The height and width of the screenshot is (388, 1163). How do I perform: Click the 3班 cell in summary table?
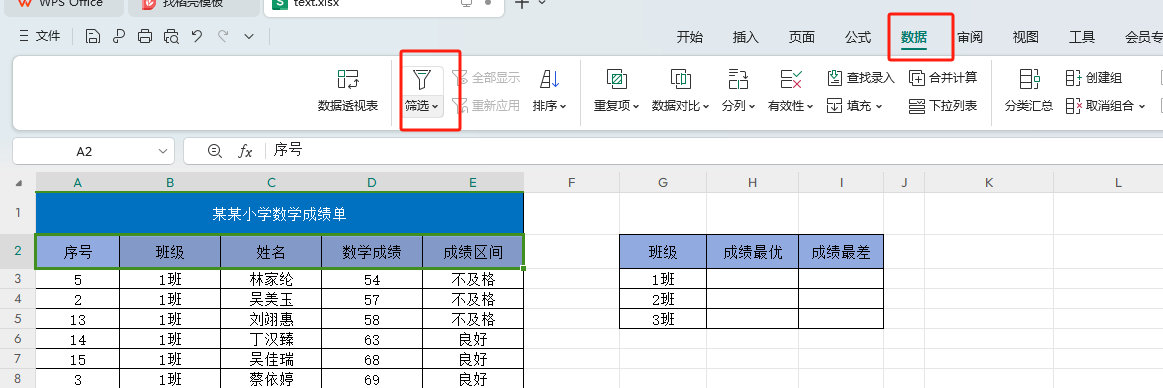pyautogui.click(x=663, y=320)
